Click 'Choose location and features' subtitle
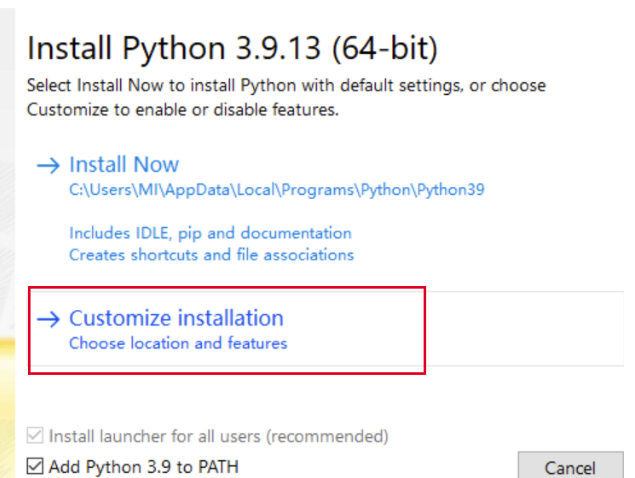This screenshot has width=635, height=478. click(178, 343)
